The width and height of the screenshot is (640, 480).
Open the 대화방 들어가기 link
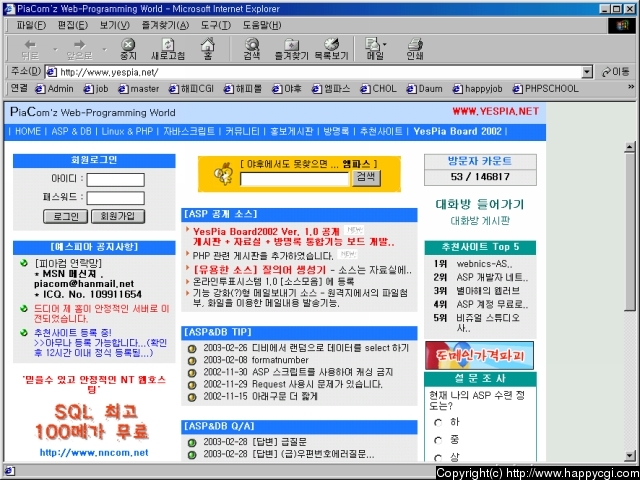tap(480, 204)
